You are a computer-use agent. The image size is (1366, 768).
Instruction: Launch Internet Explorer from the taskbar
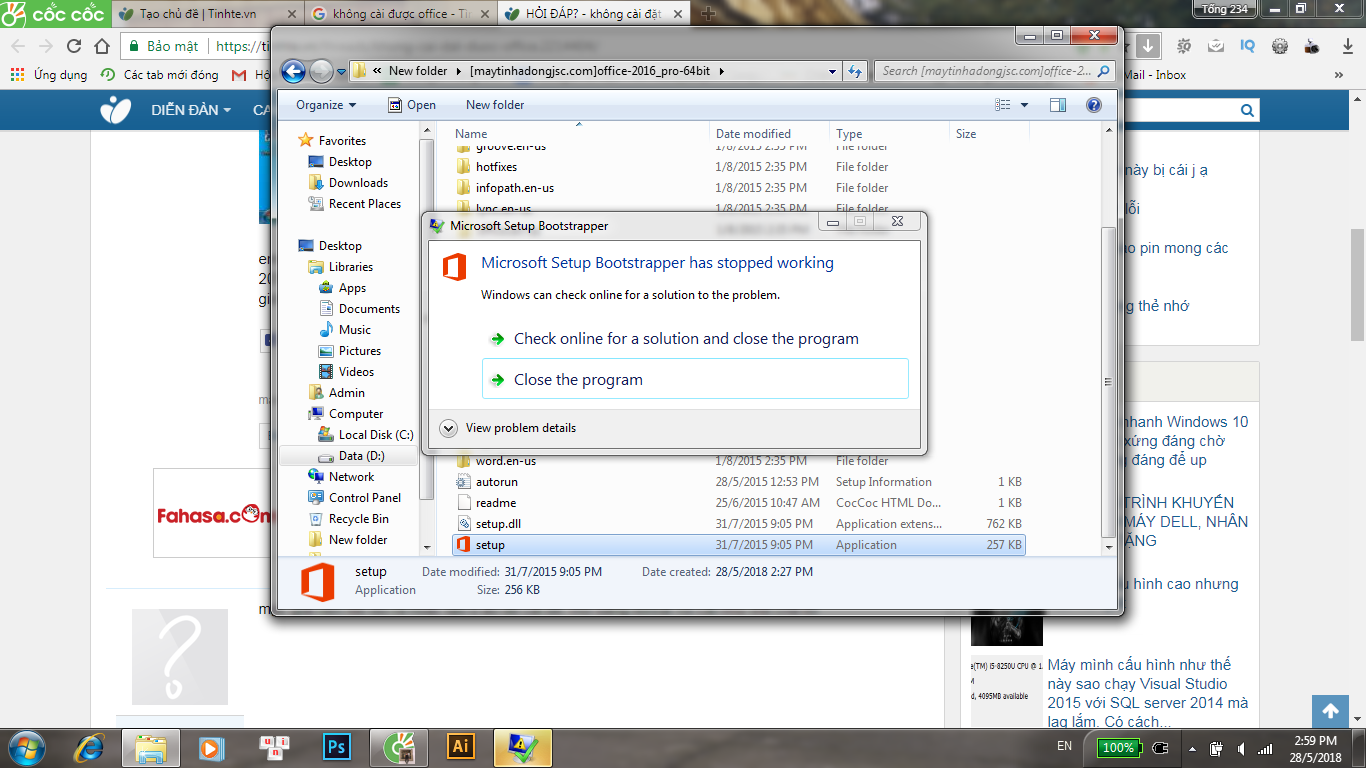[90, 747]
